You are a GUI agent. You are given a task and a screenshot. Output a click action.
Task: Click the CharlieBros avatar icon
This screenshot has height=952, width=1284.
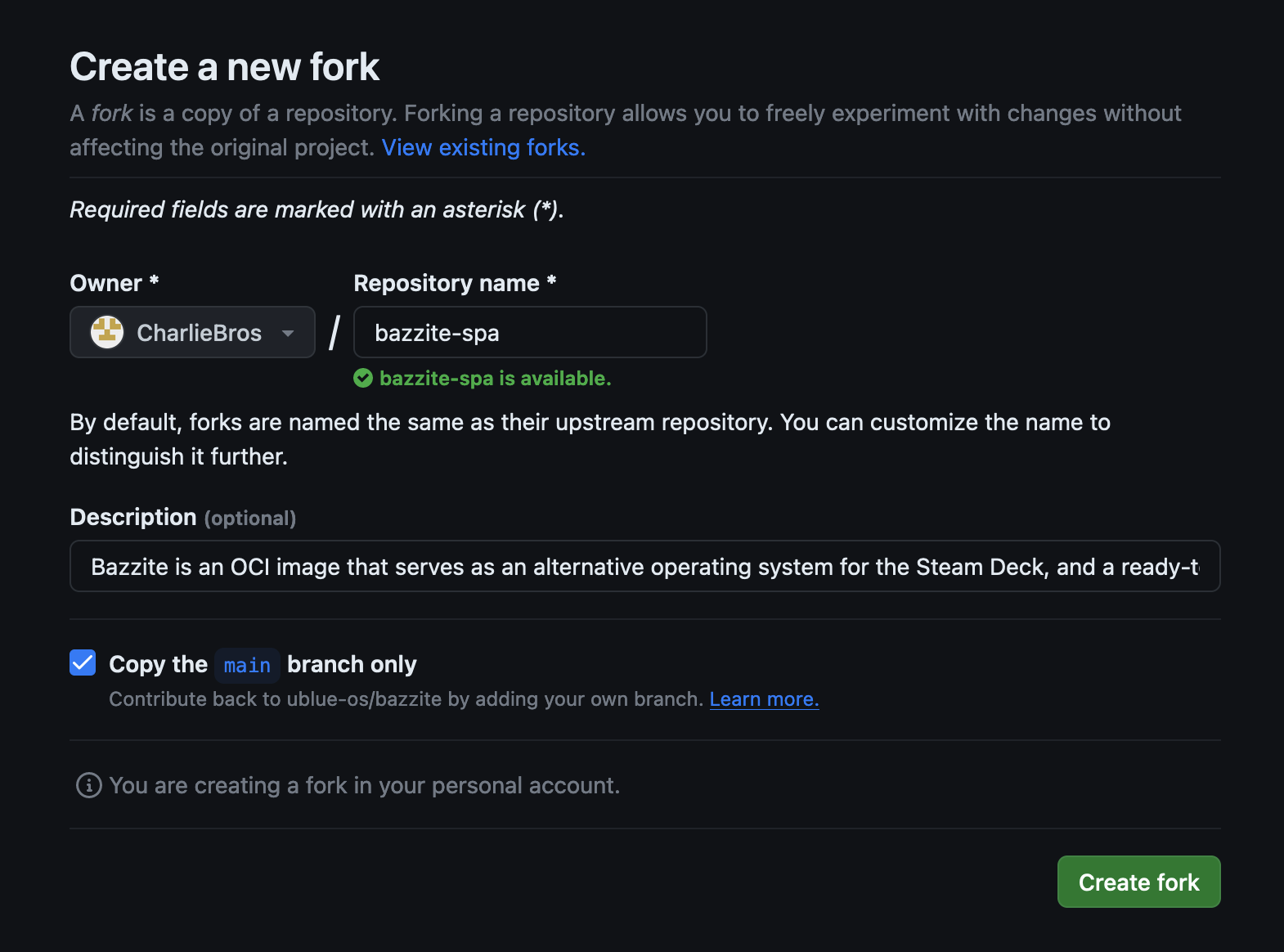click(107, 332)
